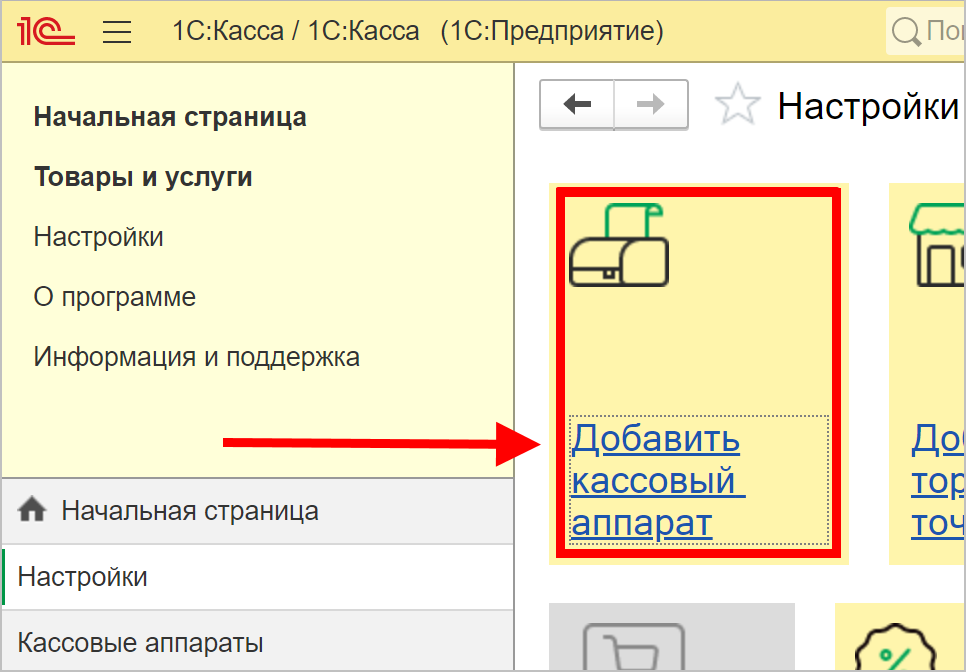
Task: Open Начальная страница in section menu
Action: [170, 117]
